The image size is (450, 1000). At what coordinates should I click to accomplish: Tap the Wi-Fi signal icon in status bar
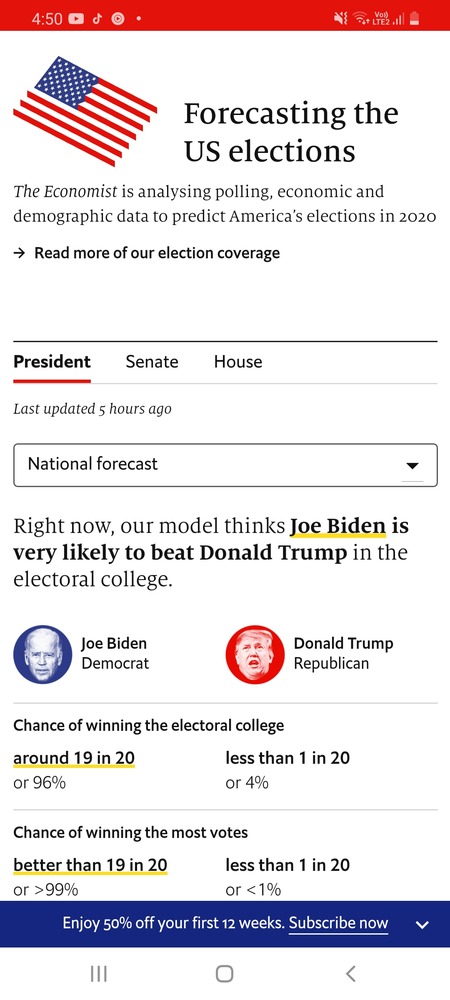pos(361,18)
